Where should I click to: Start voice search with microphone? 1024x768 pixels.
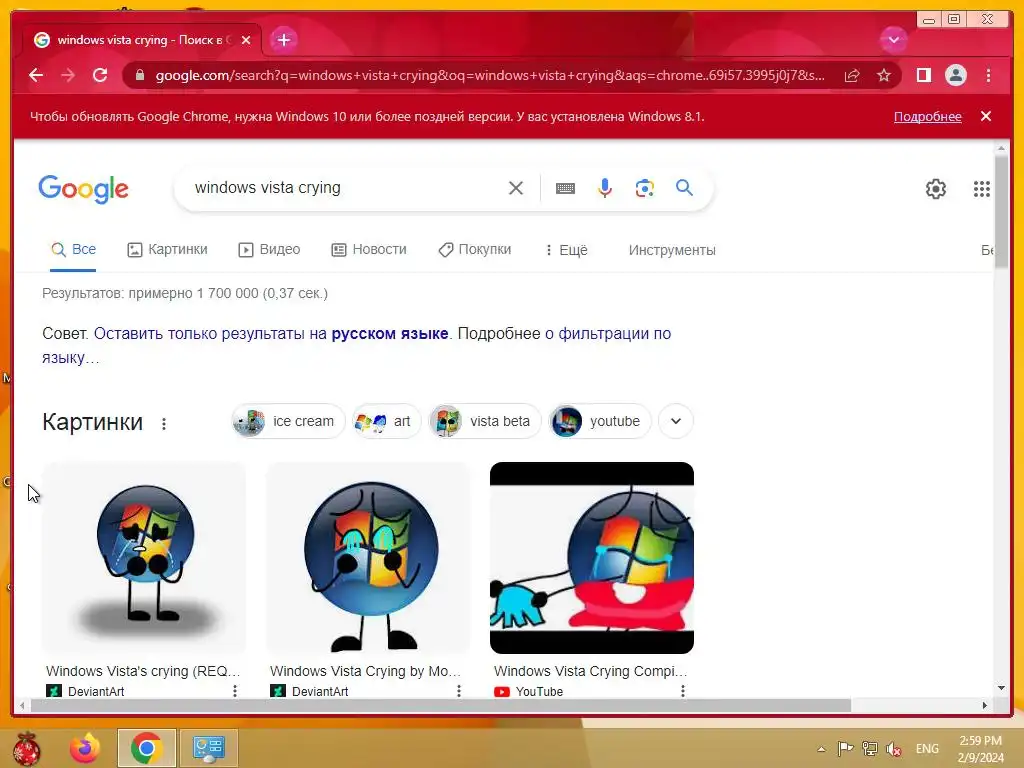point(605,188)
